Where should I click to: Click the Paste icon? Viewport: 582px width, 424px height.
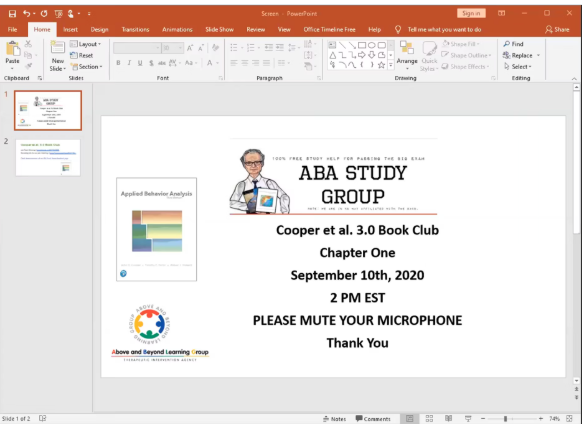[x=13, y=49]
